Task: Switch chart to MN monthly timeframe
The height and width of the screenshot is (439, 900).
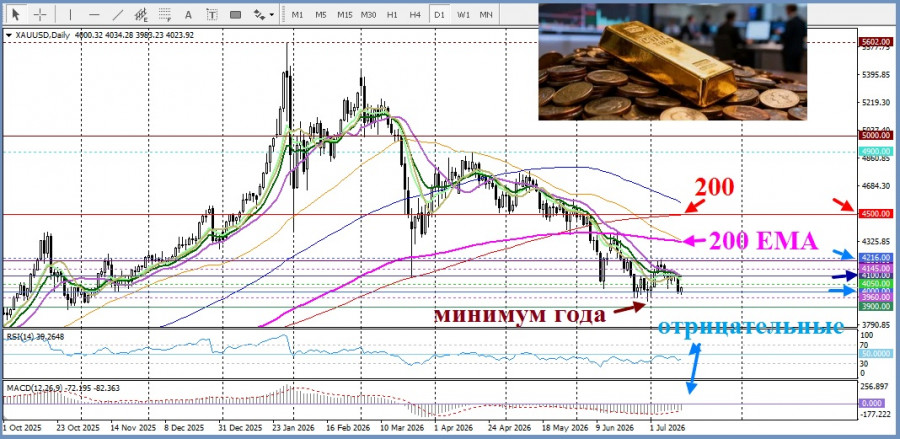Action: point(486,15)
